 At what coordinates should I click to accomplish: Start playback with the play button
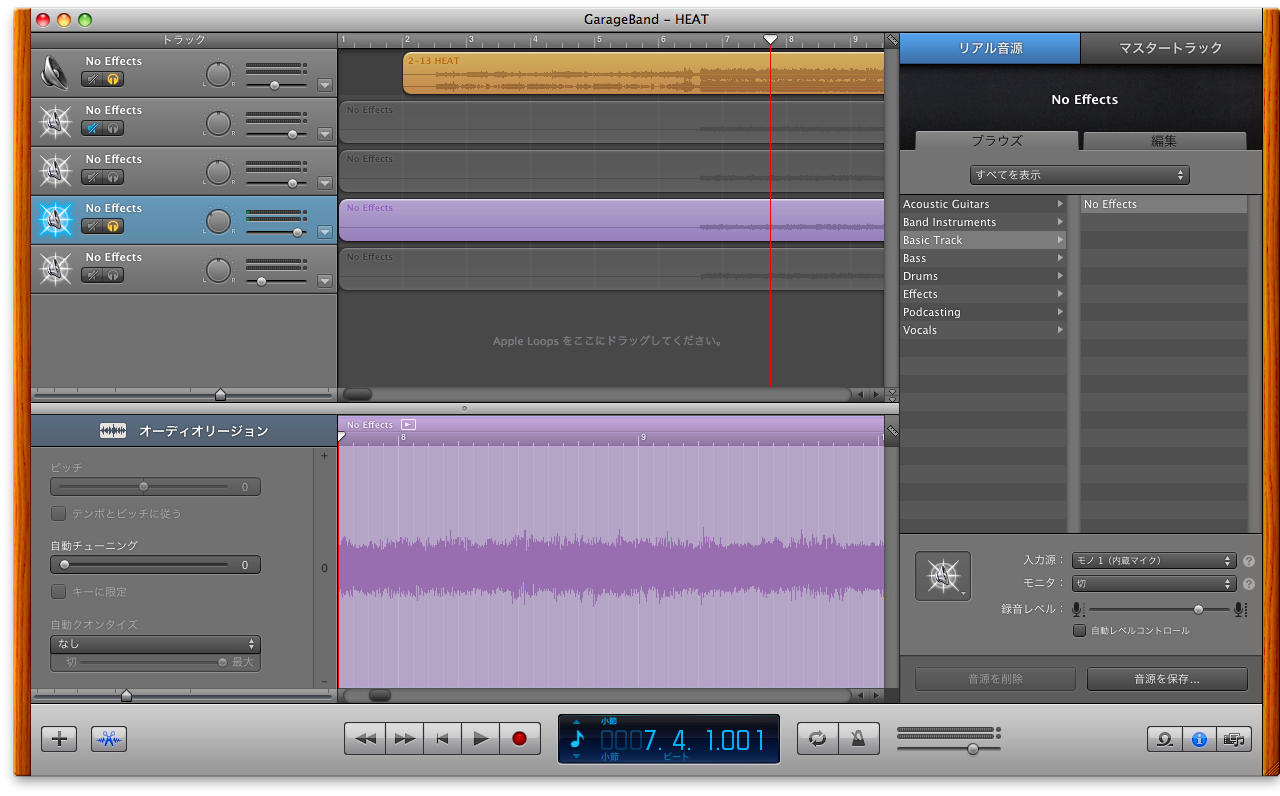481,739
